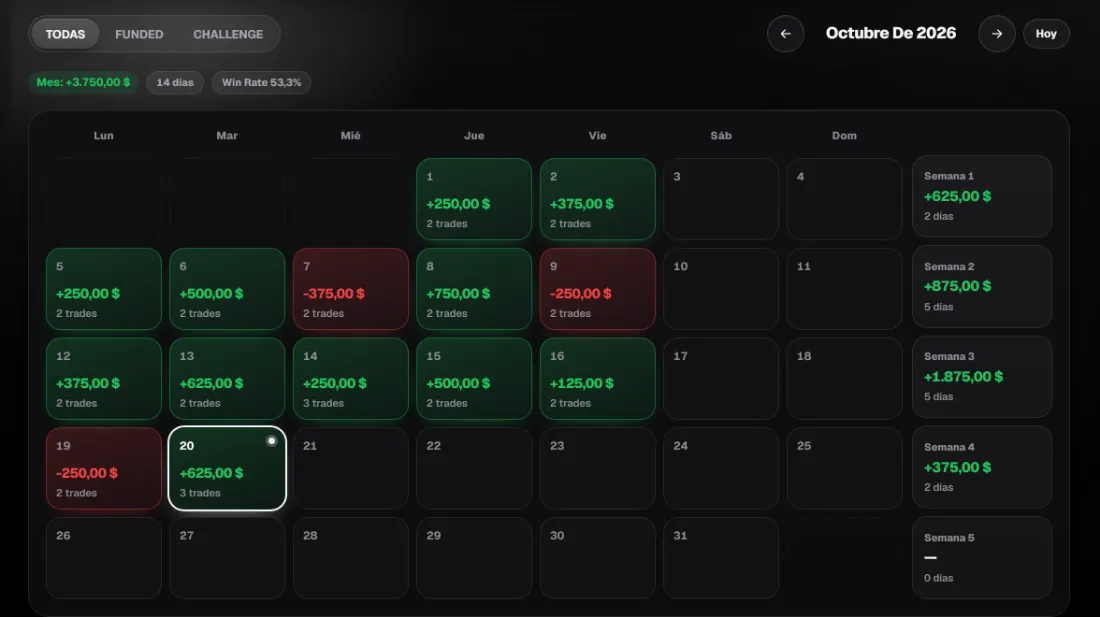
Task: Select empty day 18 cell
Action: [844, 379]
